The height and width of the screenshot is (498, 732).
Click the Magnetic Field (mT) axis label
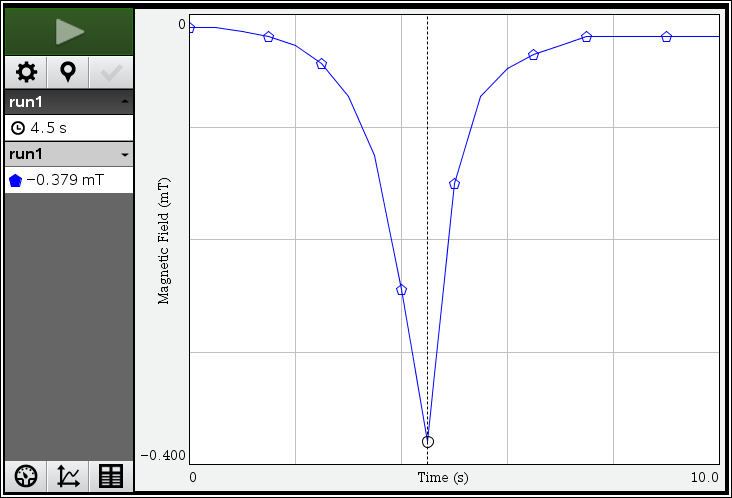(x=165, y=240)
